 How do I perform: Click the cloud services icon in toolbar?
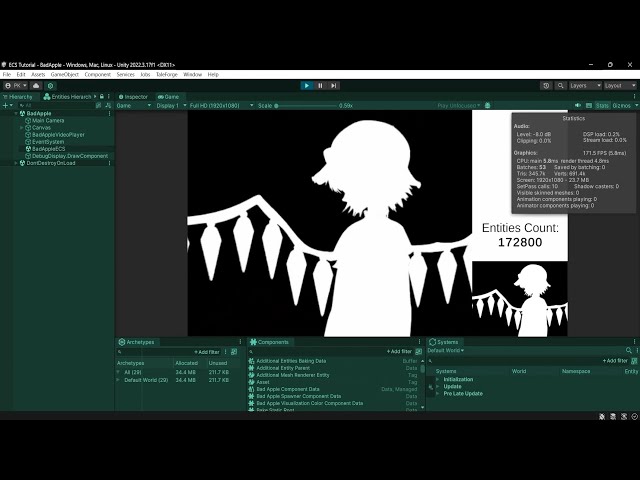point(36,86)
